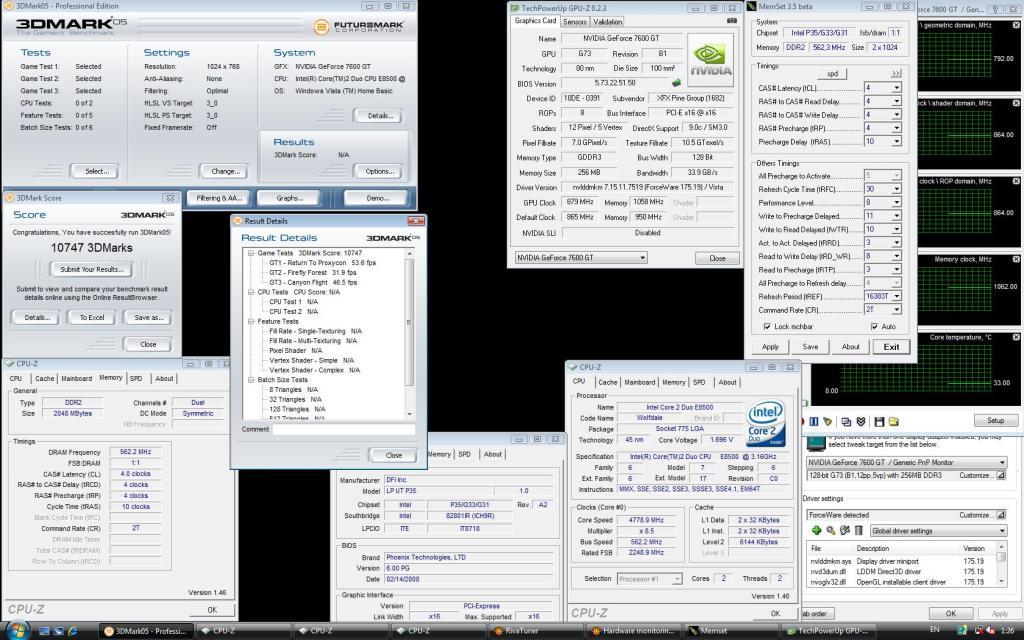Click the GPU-Z screenshot camera icon
This screenshot has height=640, width=1024.
[731, 21]
